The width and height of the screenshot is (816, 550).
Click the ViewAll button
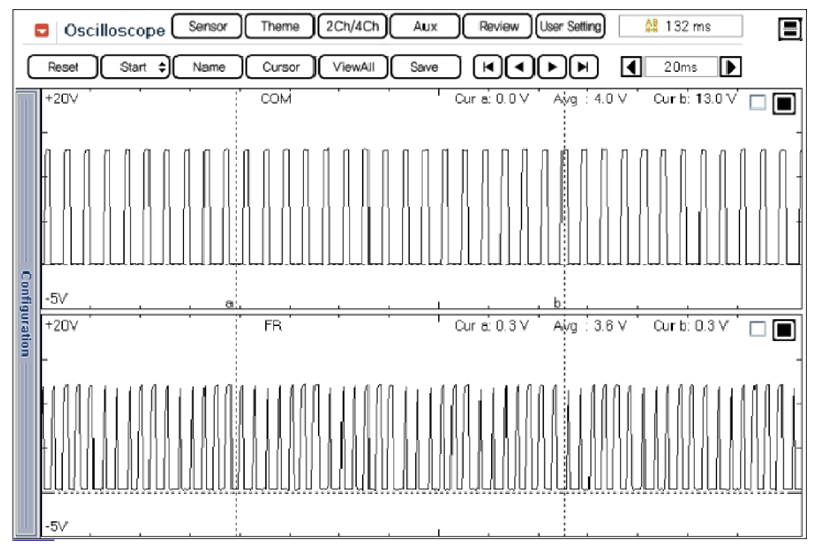(x=352, y=67)
